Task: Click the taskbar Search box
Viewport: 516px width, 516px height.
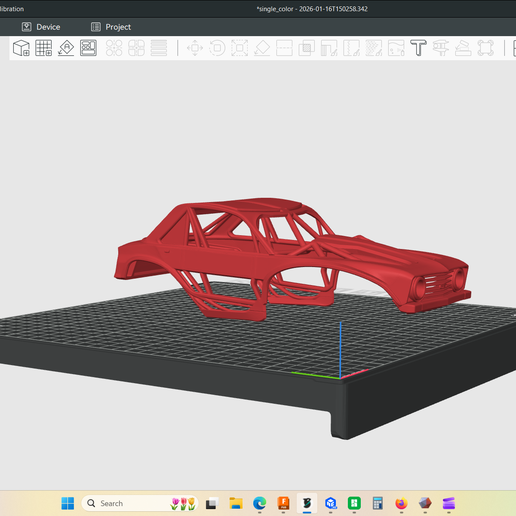Action: [140, 503]
